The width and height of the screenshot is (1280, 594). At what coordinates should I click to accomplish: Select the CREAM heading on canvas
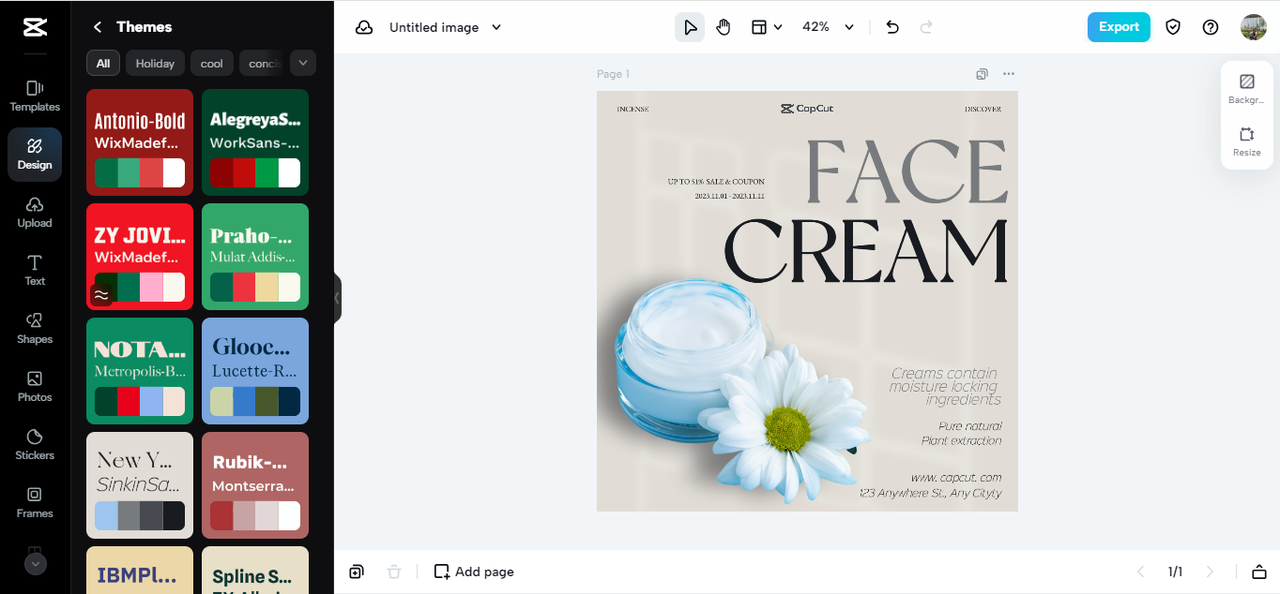[866, 250]
